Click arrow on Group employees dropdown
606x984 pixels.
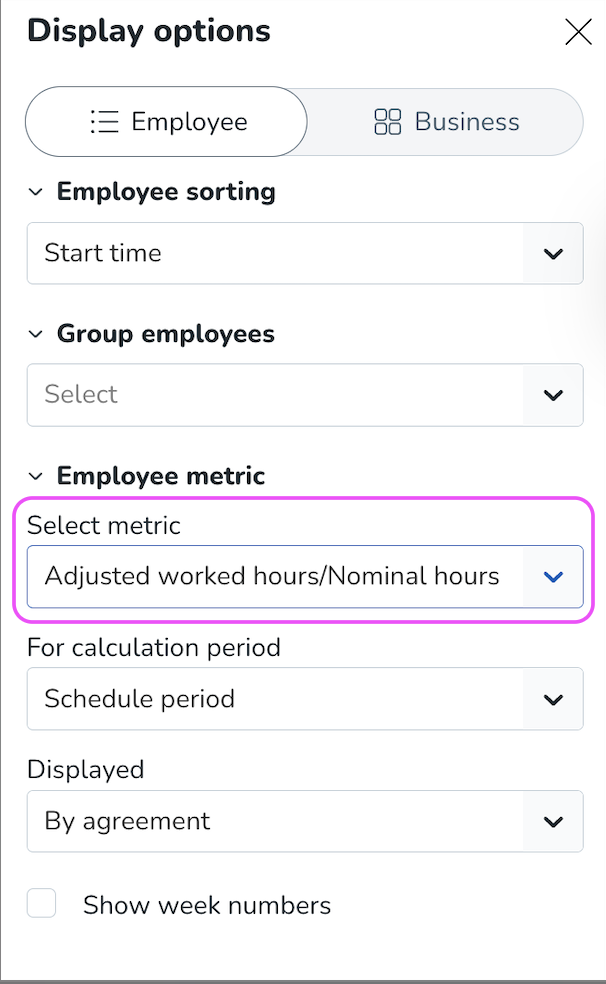pyautogui.click(x=553, y=395)
